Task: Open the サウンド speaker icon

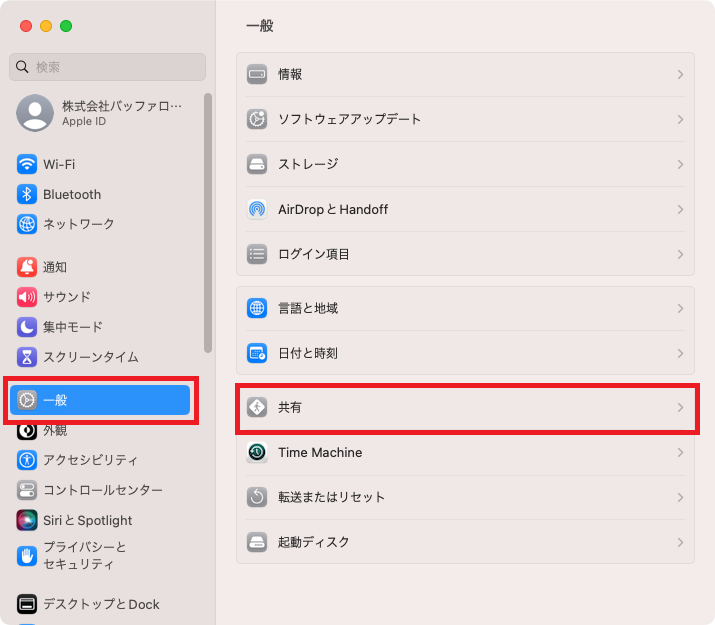Action: pyautogui.click(x=27, y=297)
